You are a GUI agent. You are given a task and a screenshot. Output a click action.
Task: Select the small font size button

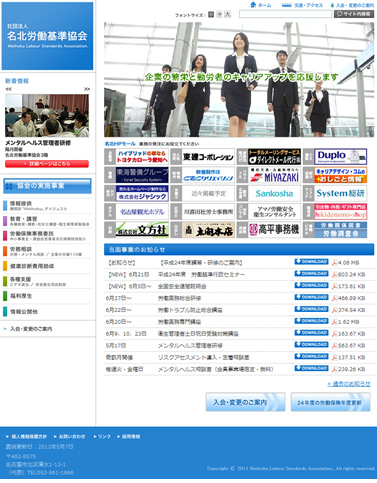211,14
